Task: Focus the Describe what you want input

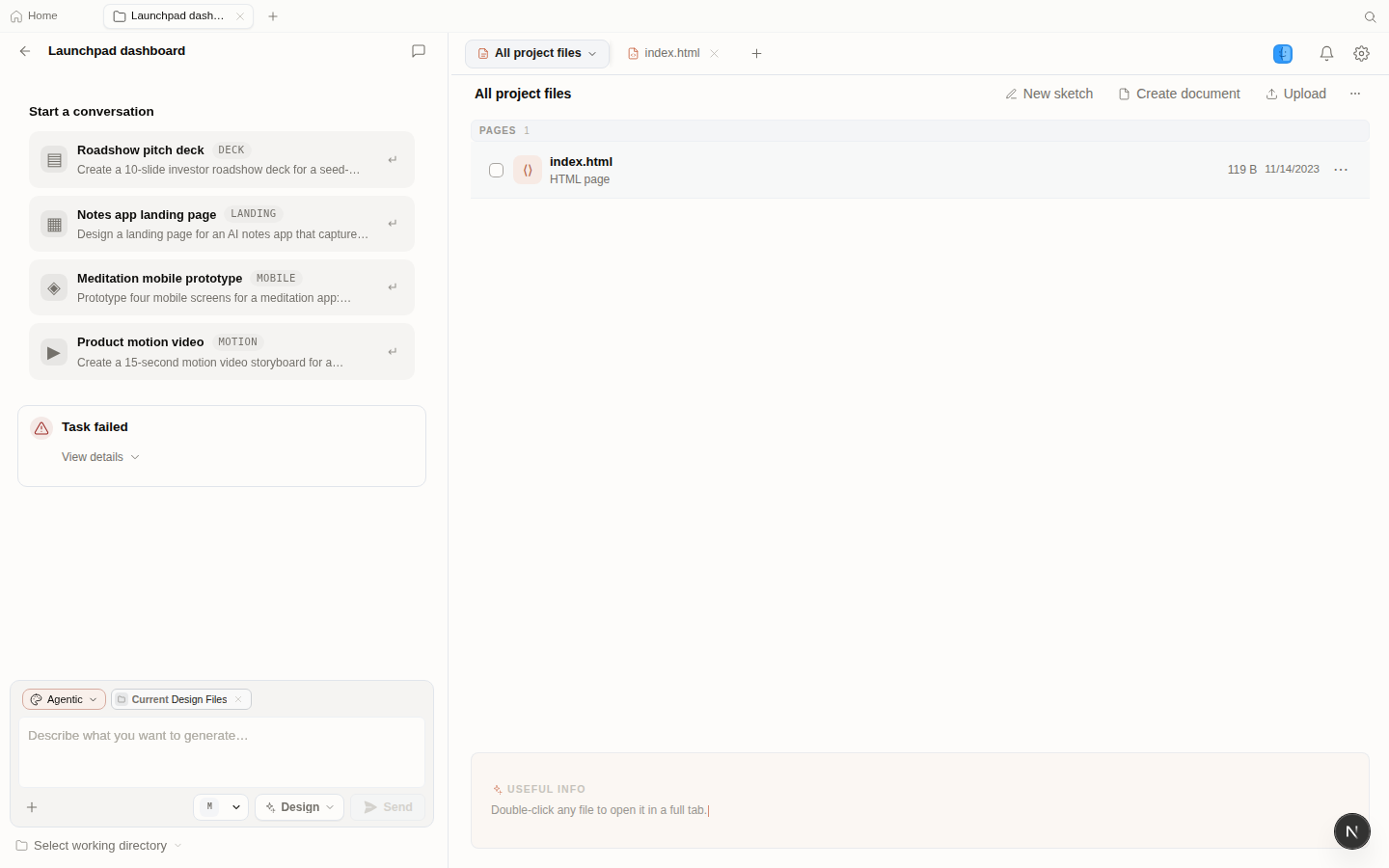Action: (222, 752)
